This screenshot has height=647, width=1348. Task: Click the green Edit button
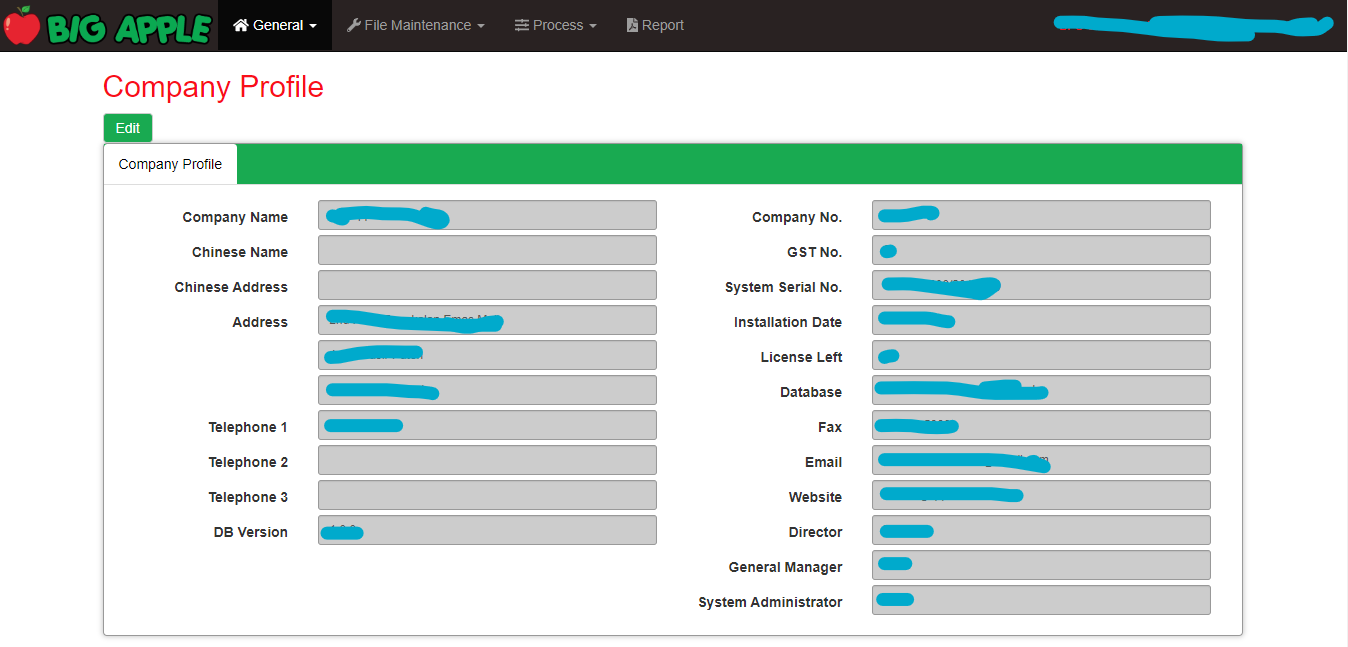128,128
